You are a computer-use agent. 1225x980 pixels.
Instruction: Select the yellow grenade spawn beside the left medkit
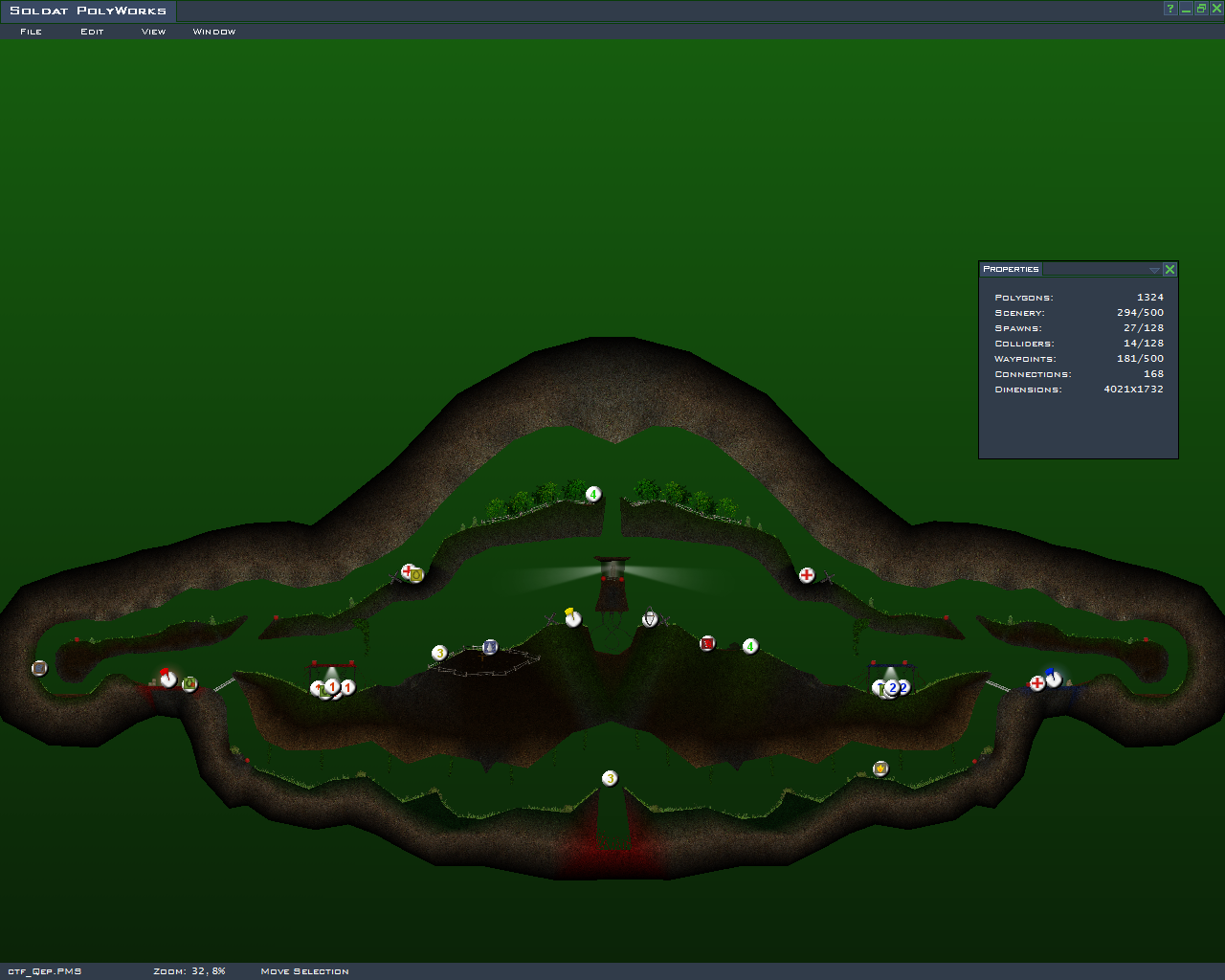(x=417, y=575)
